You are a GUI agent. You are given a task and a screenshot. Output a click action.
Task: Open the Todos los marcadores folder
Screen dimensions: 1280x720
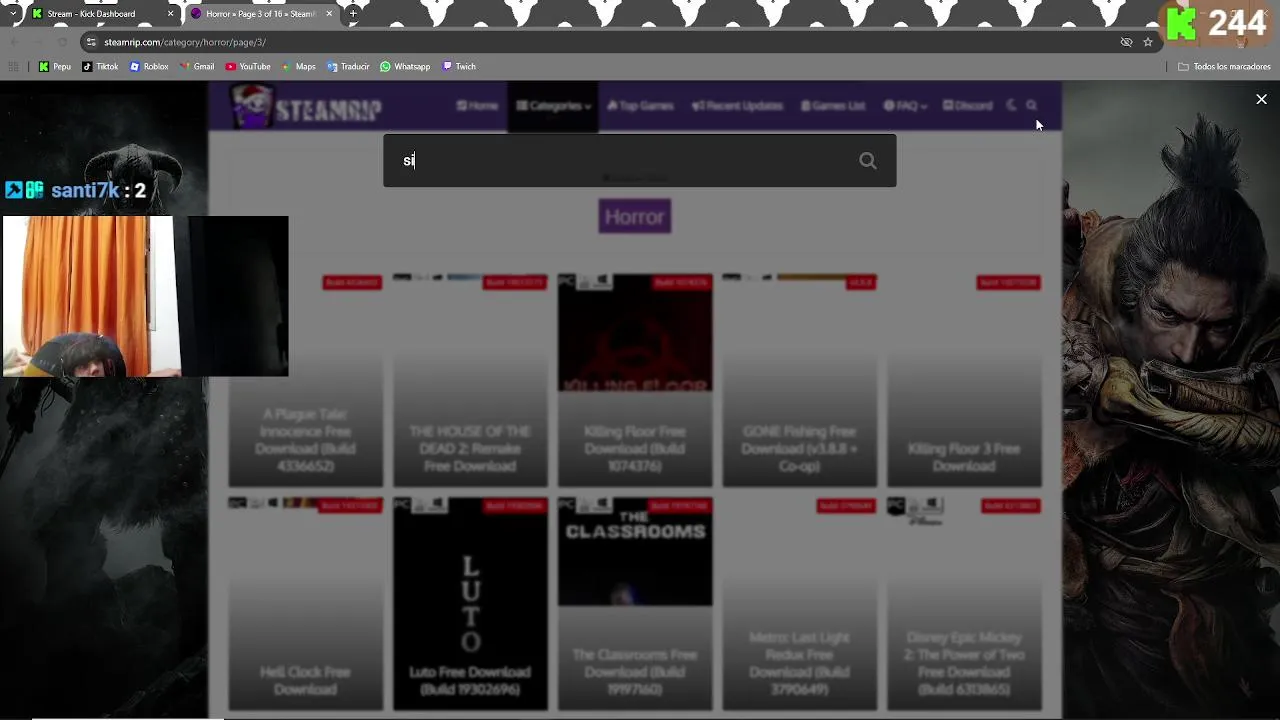coord(1224,66)
